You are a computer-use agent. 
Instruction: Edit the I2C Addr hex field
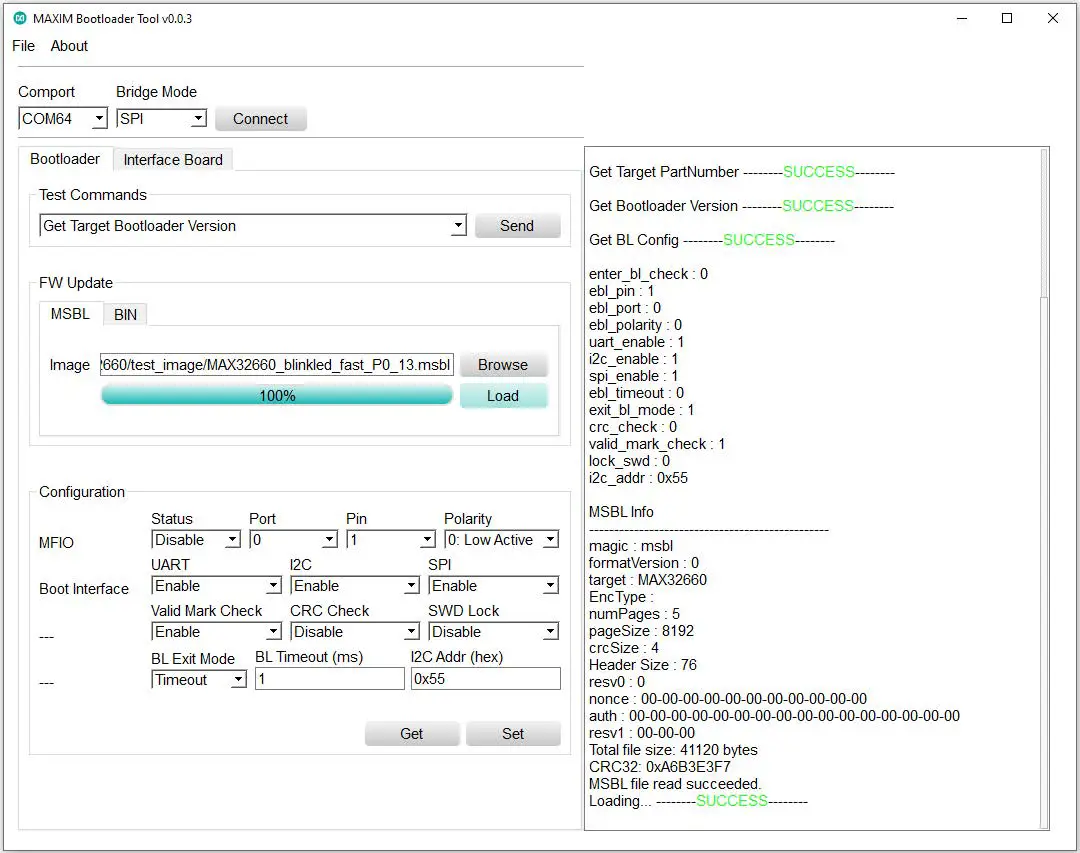[485, 678]
